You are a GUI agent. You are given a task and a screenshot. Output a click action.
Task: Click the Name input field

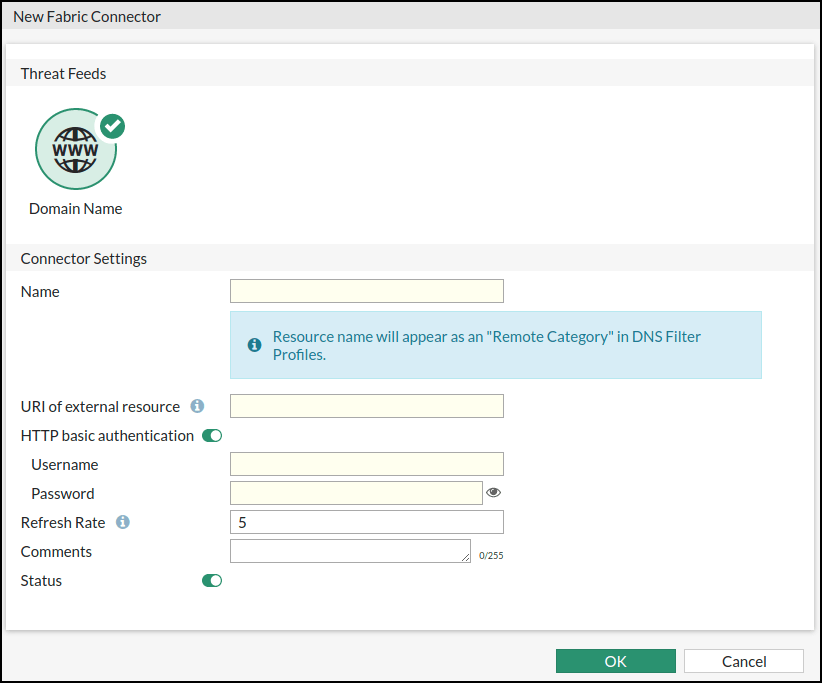(x=366, y=291)
